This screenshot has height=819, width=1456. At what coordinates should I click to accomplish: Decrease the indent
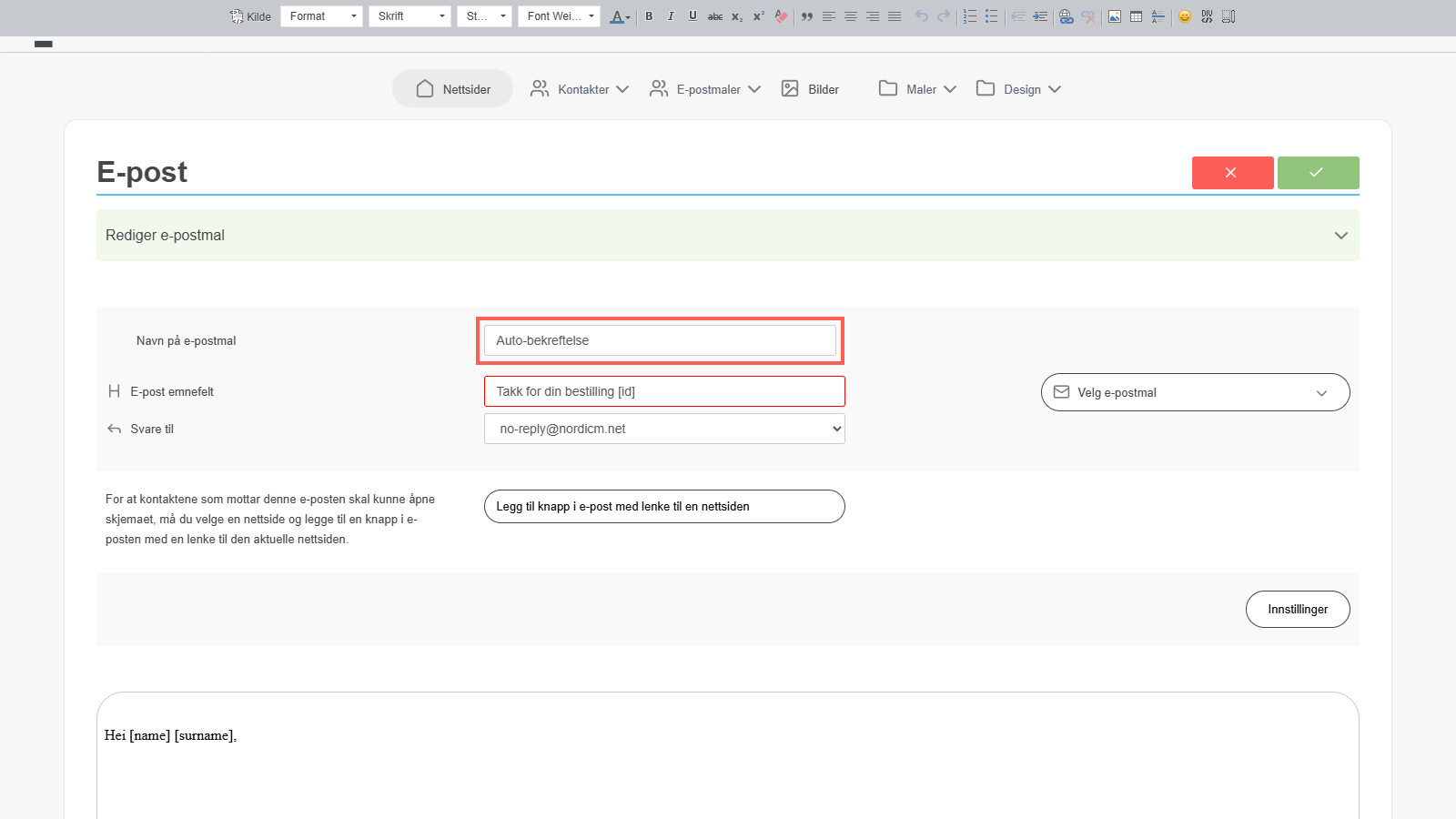[1018, 16]
